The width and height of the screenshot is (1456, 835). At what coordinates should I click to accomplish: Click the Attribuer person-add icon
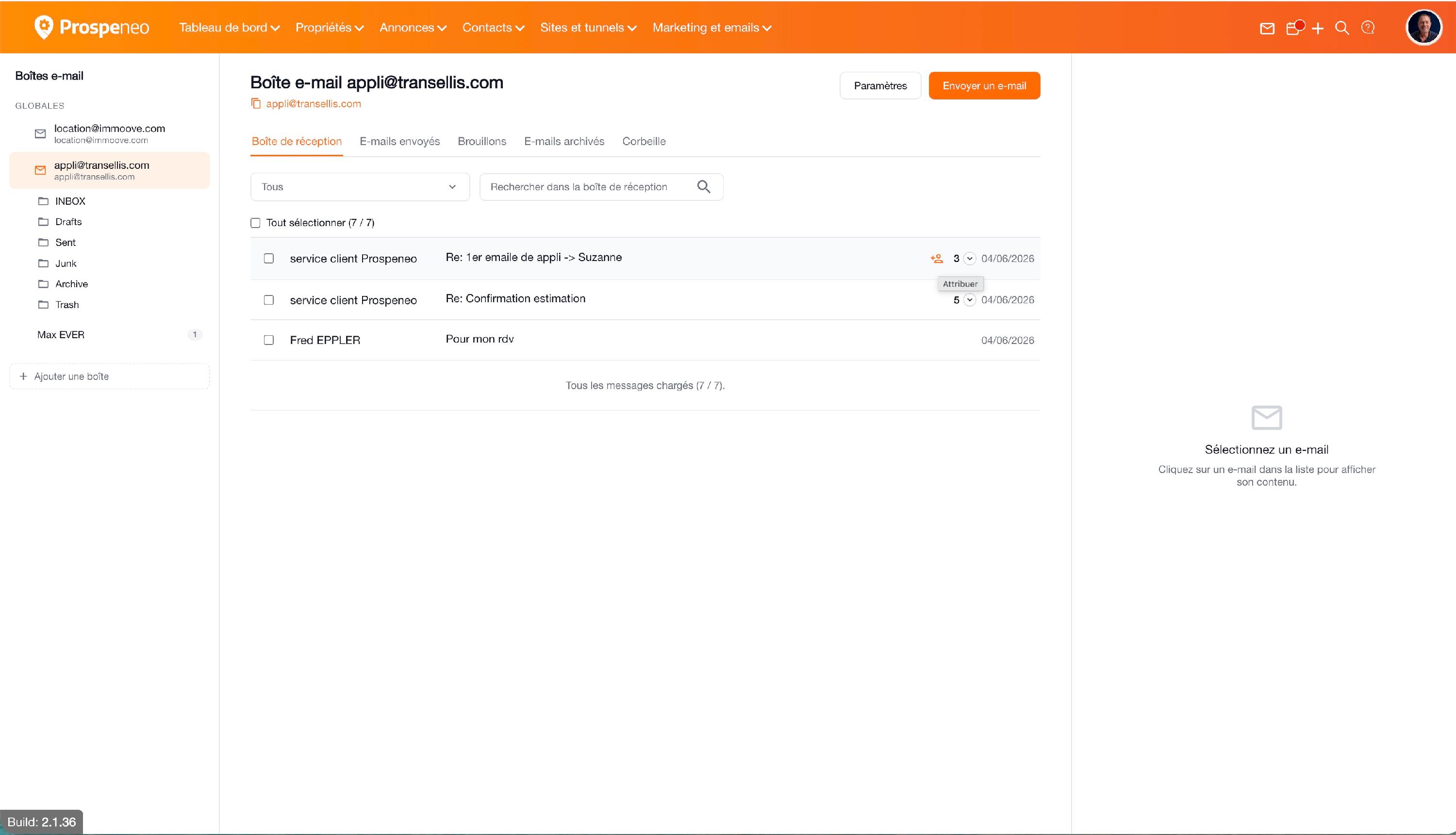point(937,259)
